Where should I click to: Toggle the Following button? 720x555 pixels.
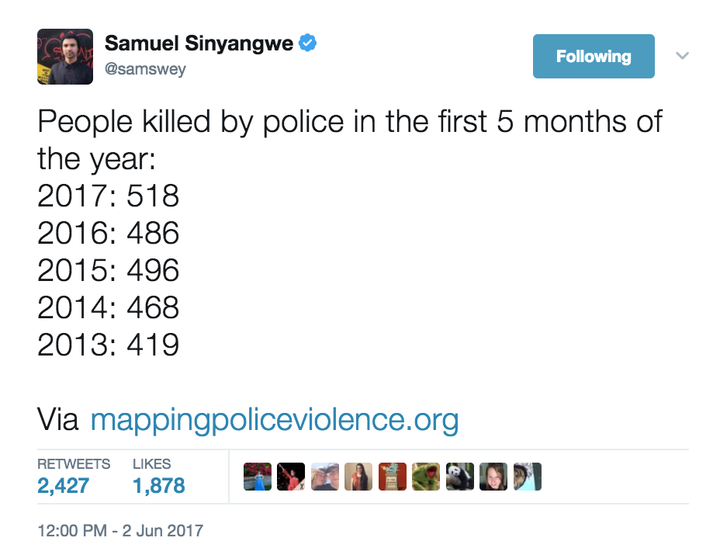tap(593, 56)
